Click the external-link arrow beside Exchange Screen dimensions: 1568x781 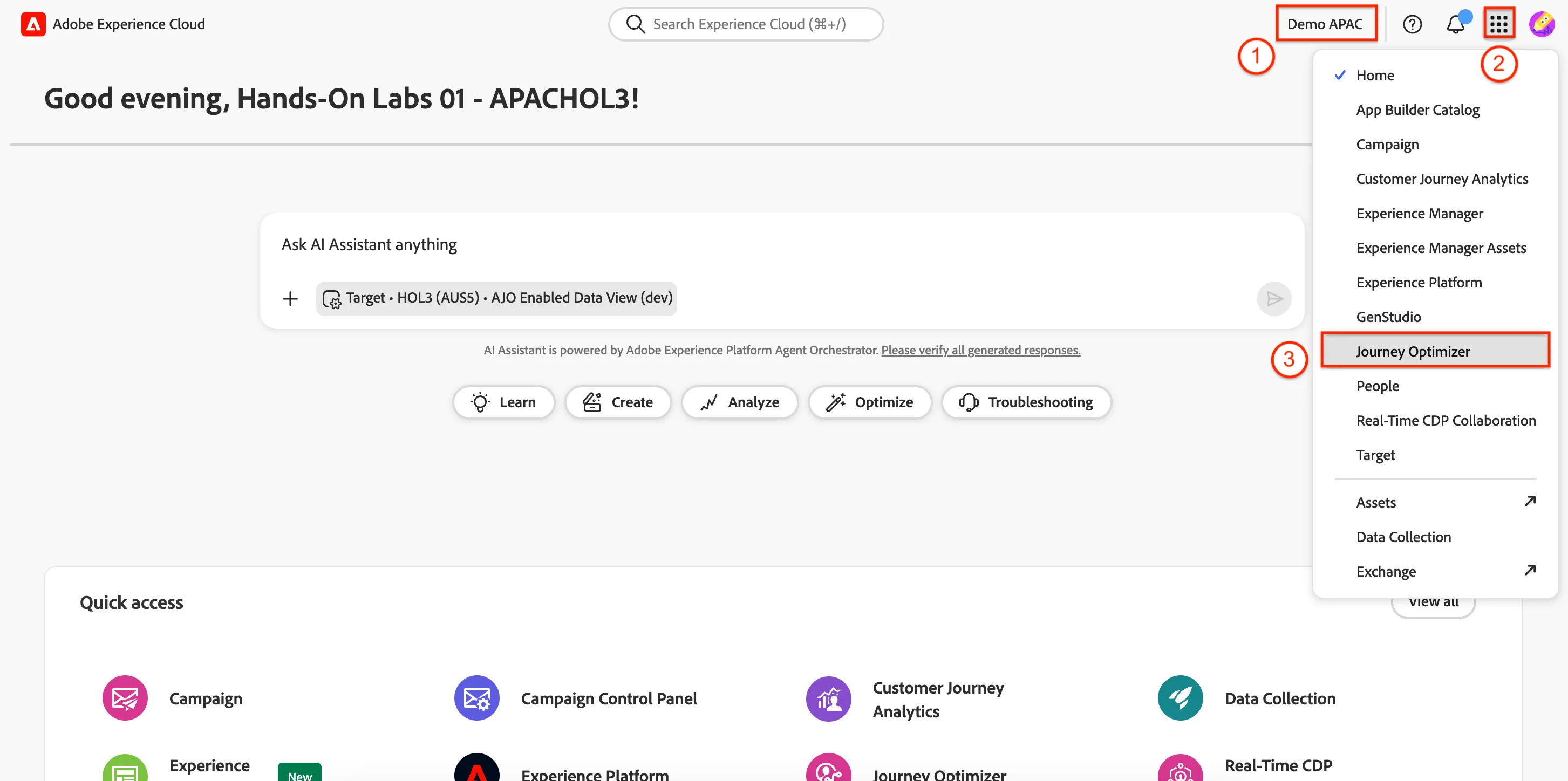pos(1530,570)
